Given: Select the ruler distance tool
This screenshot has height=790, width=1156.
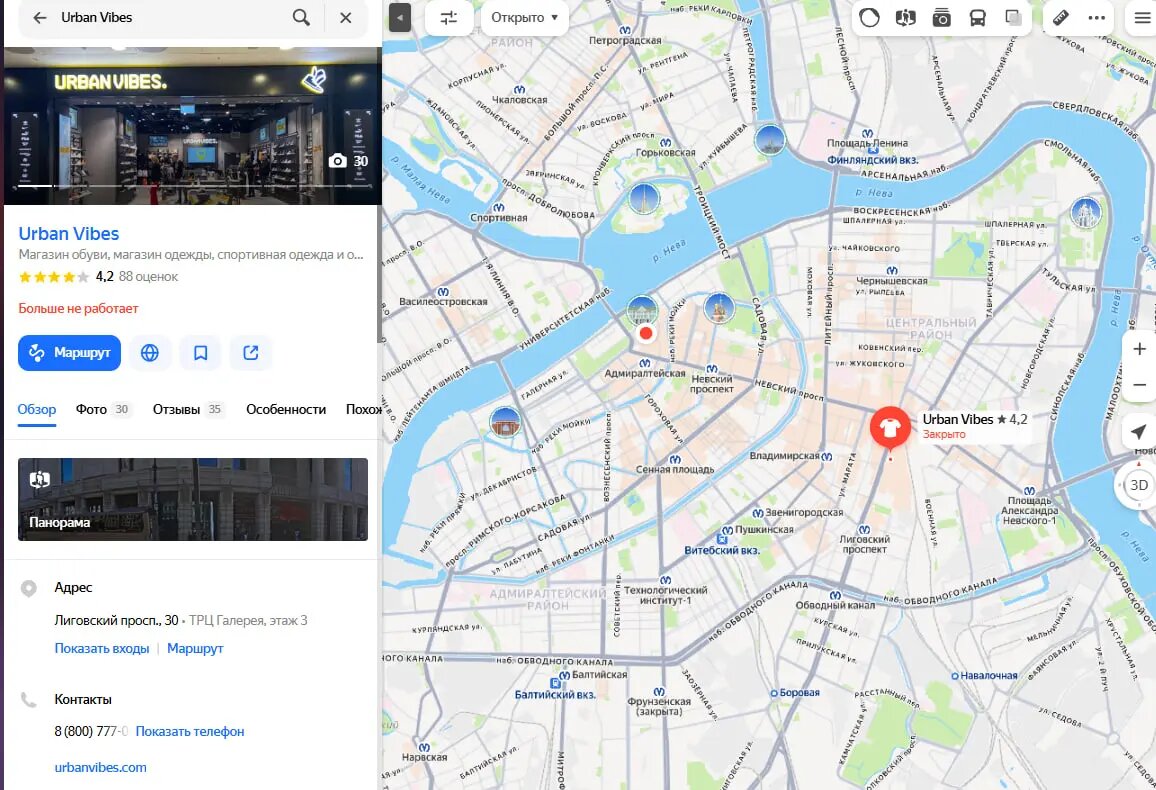Looking at the screenshot, I should [x=1061, y=18].
